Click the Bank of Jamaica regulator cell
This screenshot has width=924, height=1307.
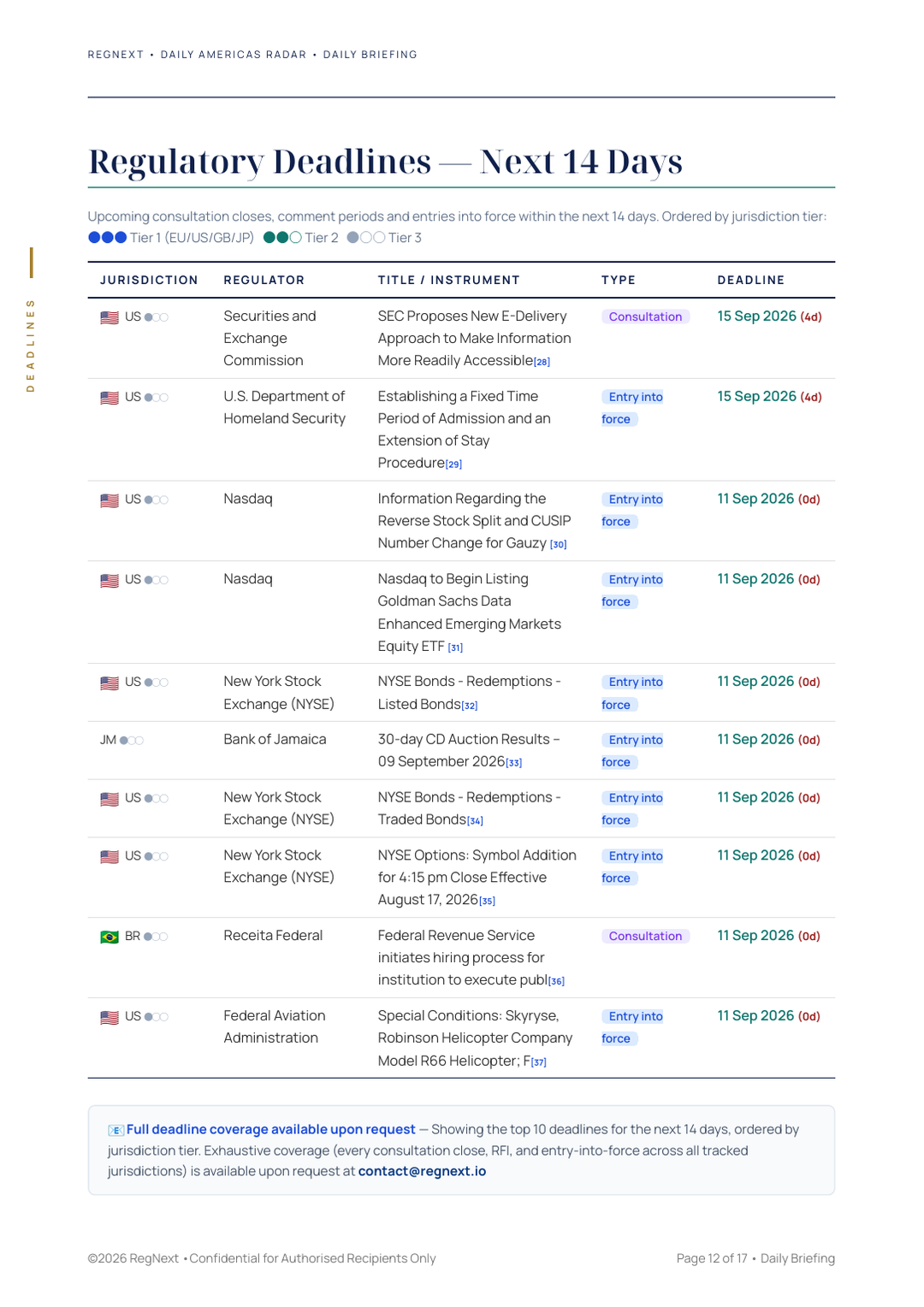275,740
